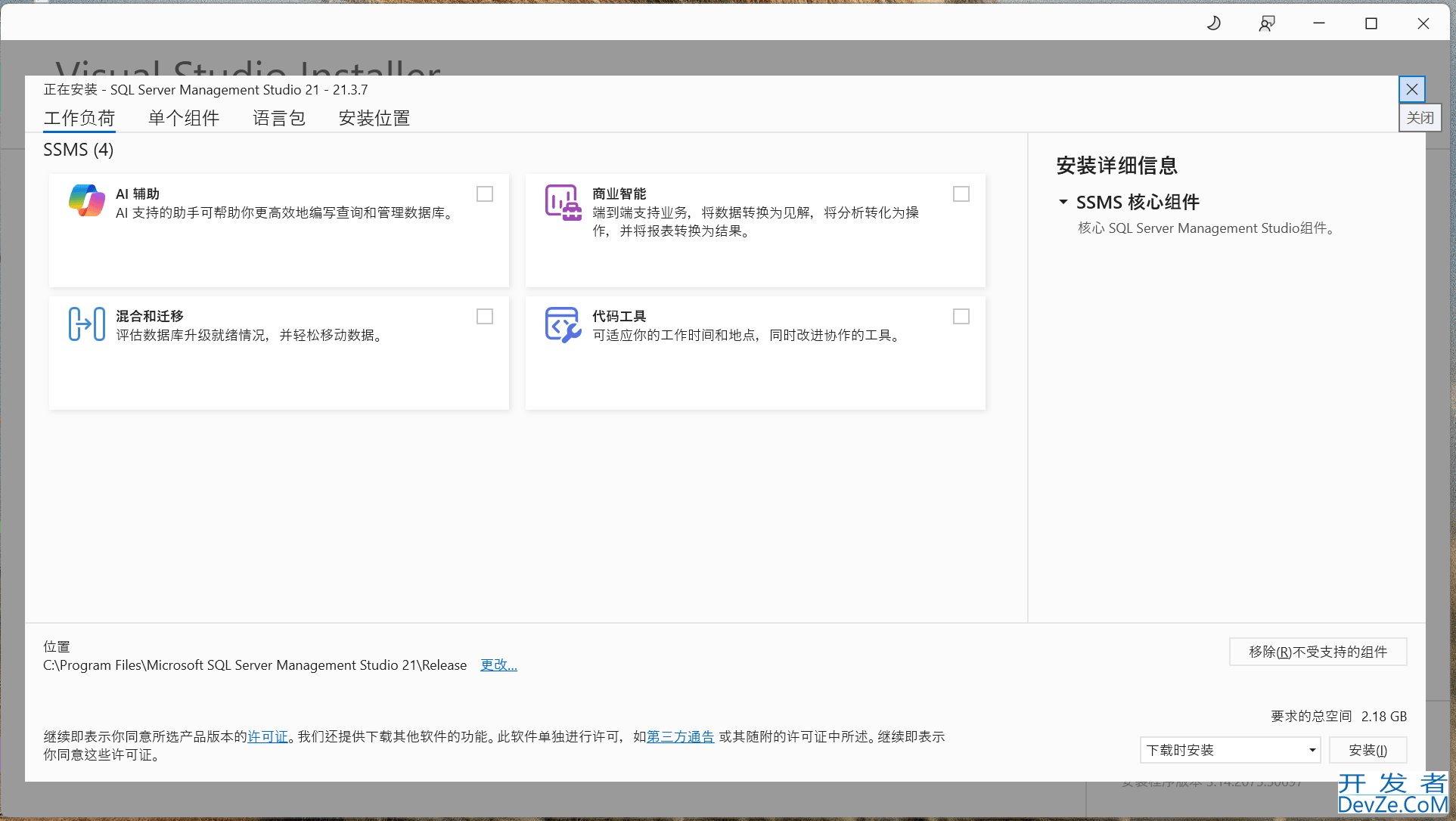Click the 商业智能 chart icon
Screen dimensions: 1456x821
[x=563, y=203]
